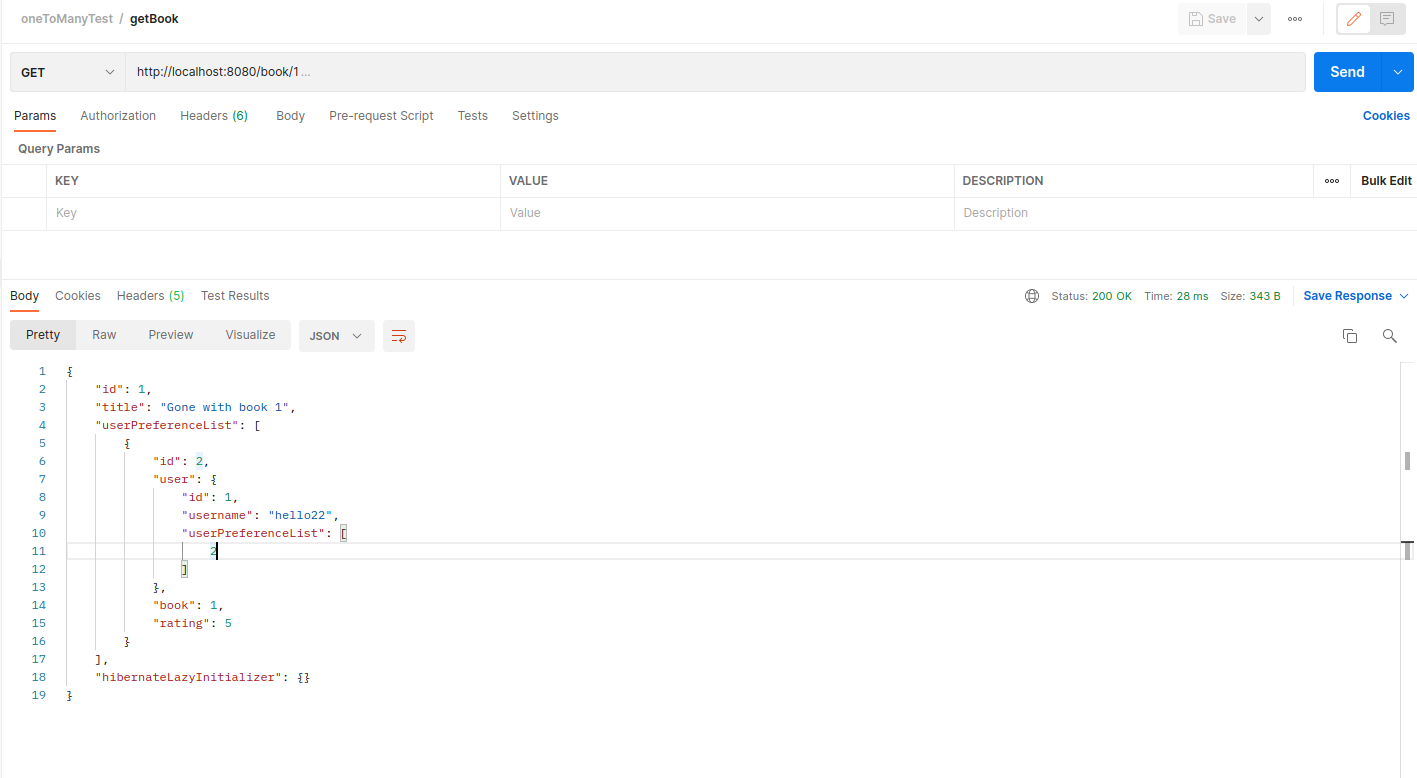This screenshot has width=1417, height=778.
Task: Click the "username": "hello22" line
Action: point(260,515)
